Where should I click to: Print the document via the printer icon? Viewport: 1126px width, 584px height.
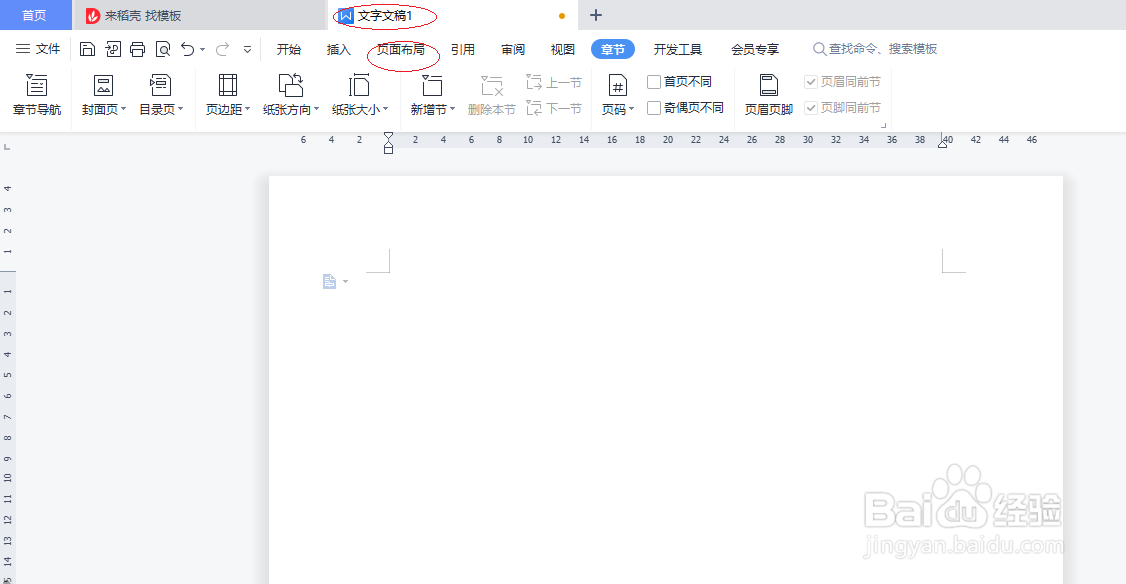tap(136, 48)
